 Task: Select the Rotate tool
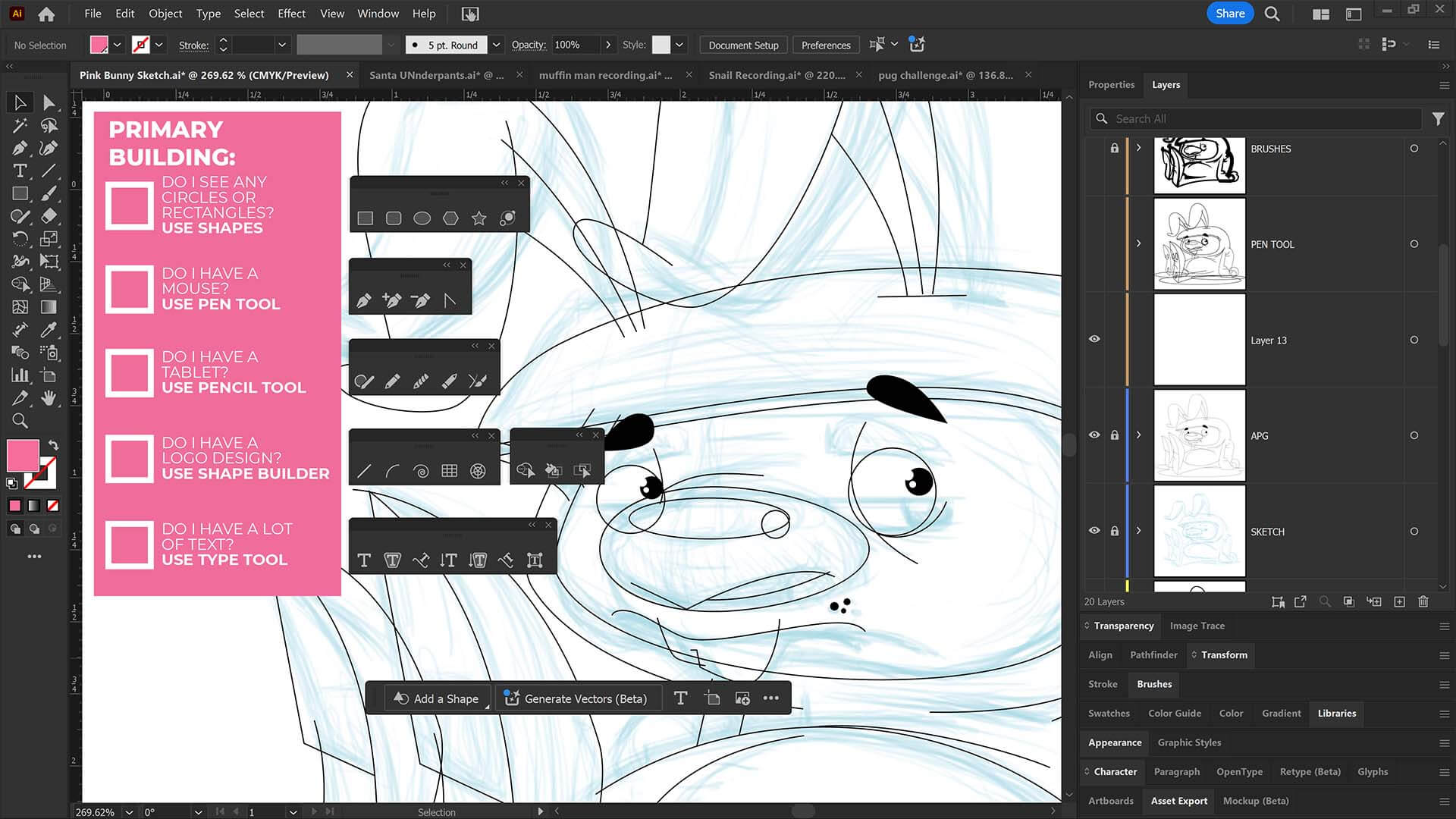[x=20, y=239]
